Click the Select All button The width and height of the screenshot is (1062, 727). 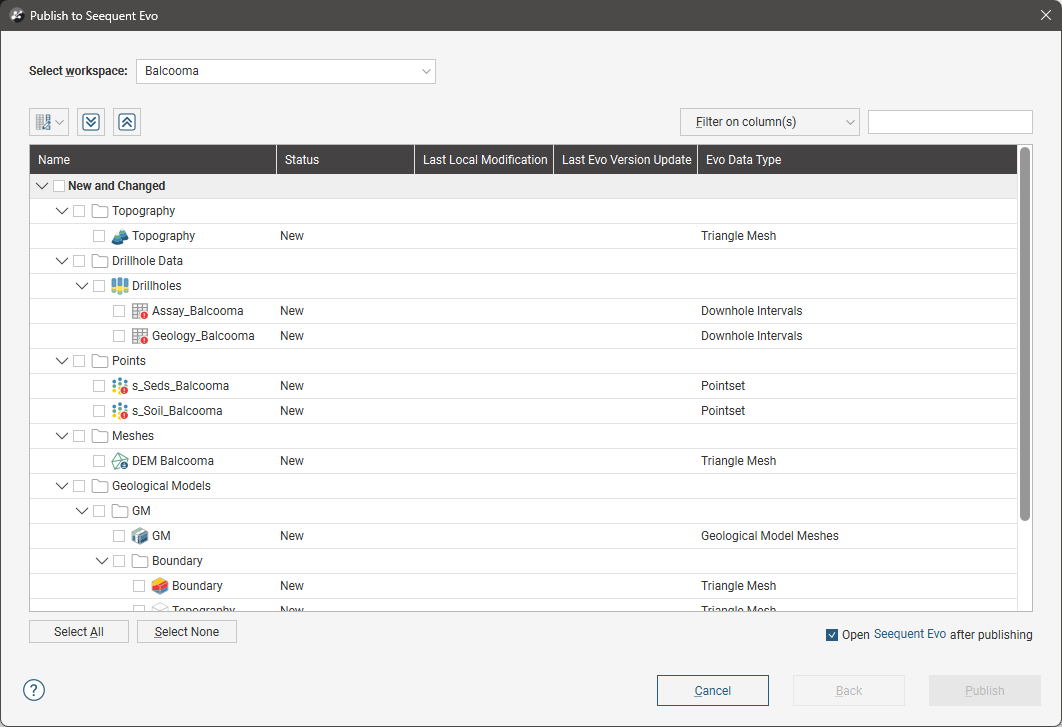click(79, 632)
